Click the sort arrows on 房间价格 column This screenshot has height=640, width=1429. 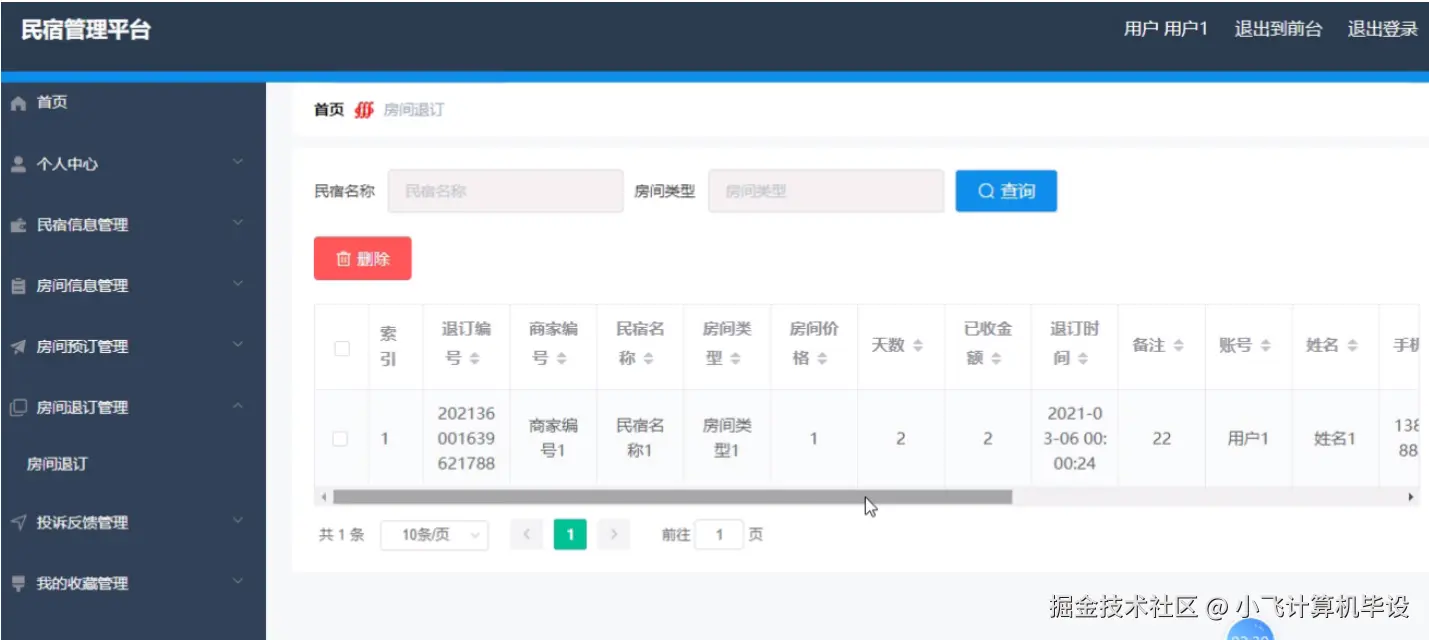coord(823,358)
